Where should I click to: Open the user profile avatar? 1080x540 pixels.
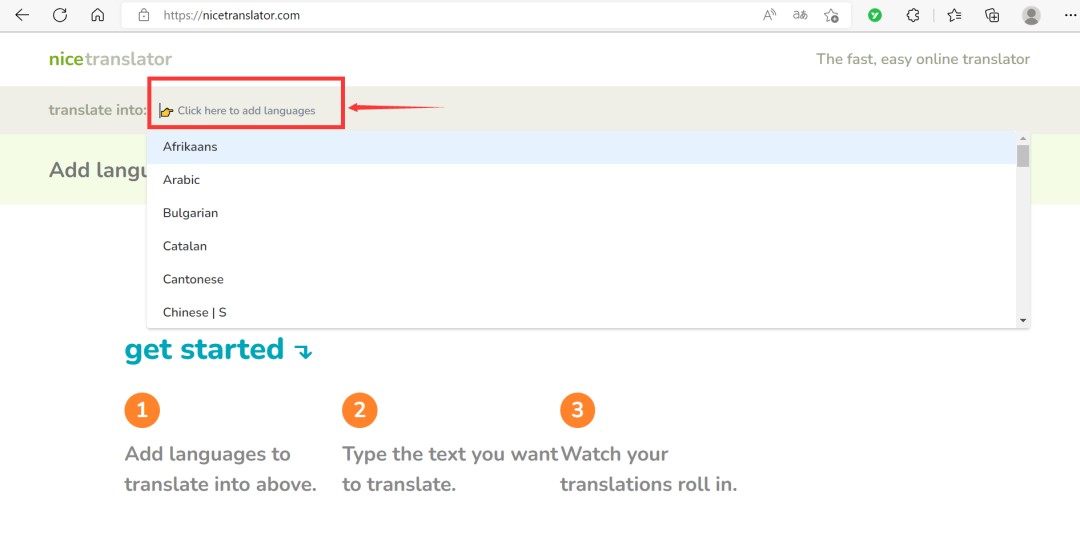pos(1031,15)
